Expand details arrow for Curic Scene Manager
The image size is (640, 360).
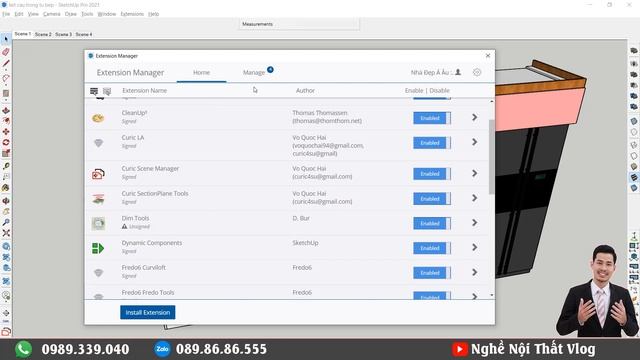click(x=474, y=173)
